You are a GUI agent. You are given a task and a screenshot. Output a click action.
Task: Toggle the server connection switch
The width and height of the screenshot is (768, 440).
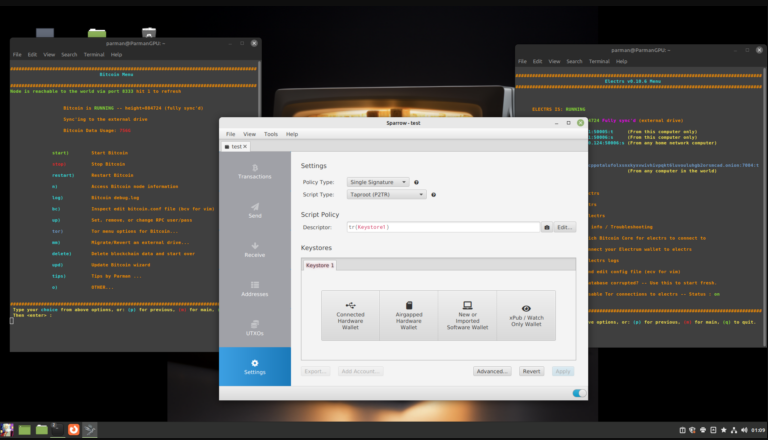tap(579, 393)
